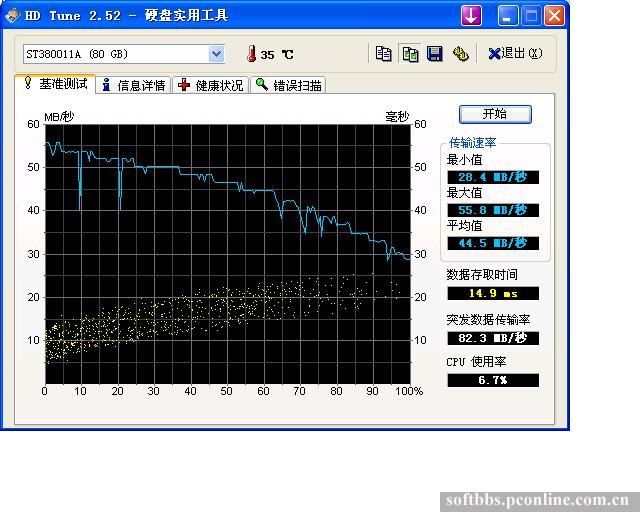Open the 健康状况 health tab
The image size is (640, 512).
point(211,85)
